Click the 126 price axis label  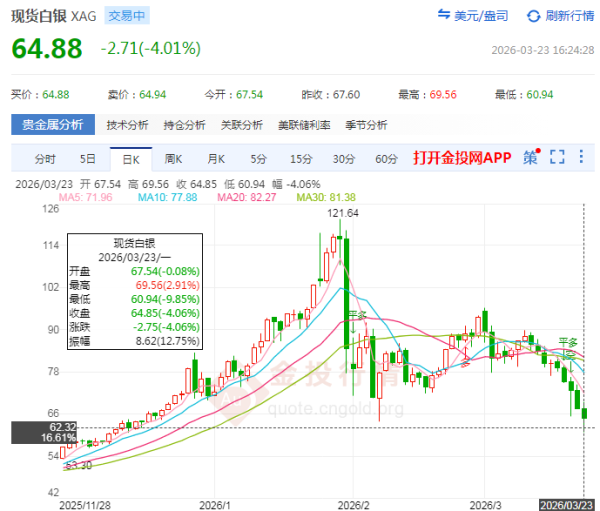51,209
